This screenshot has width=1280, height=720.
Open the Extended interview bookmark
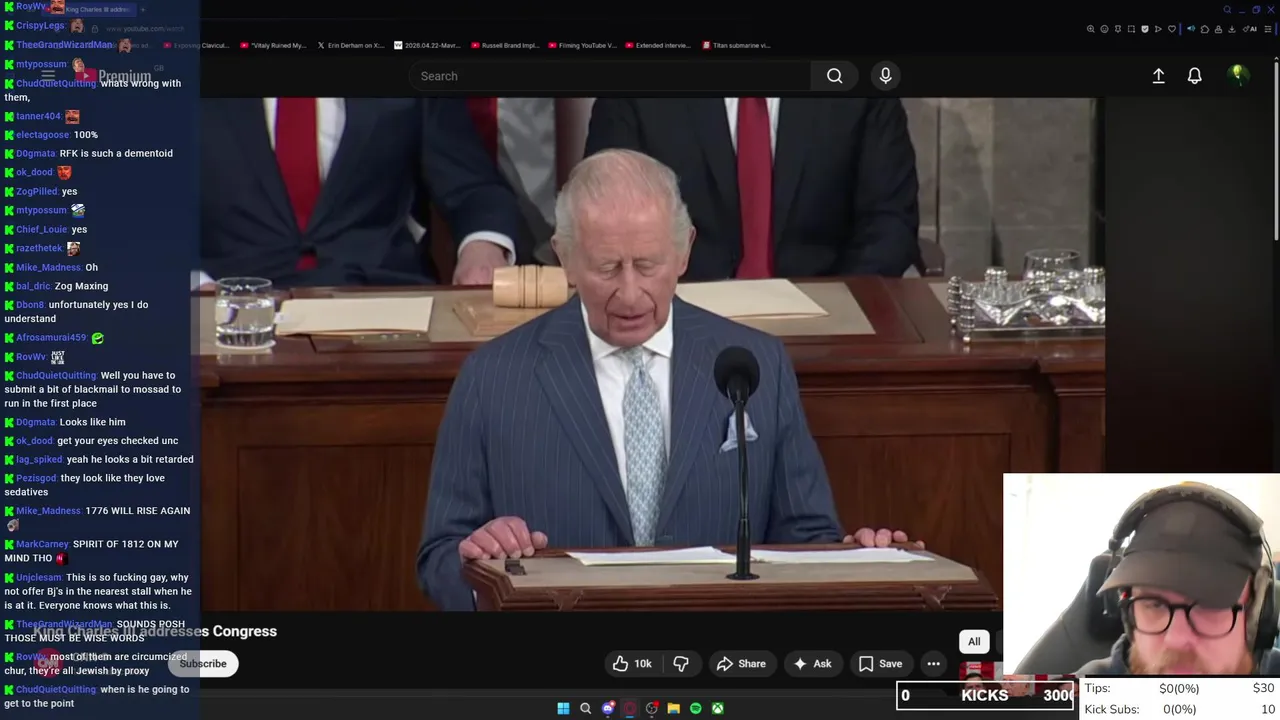(658, 45)
